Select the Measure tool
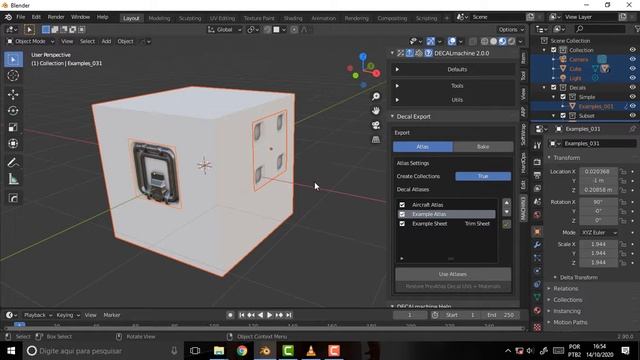 point(13,179)
